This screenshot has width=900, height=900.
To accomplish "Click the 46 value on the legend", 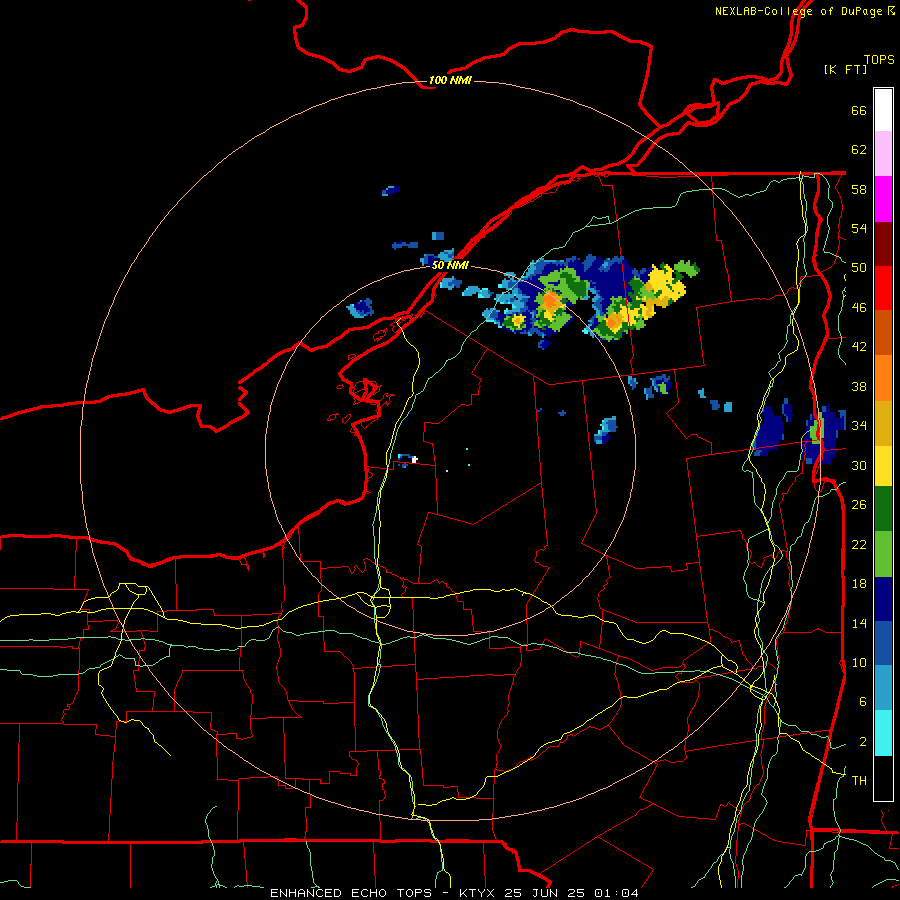I will click(859, 308).
